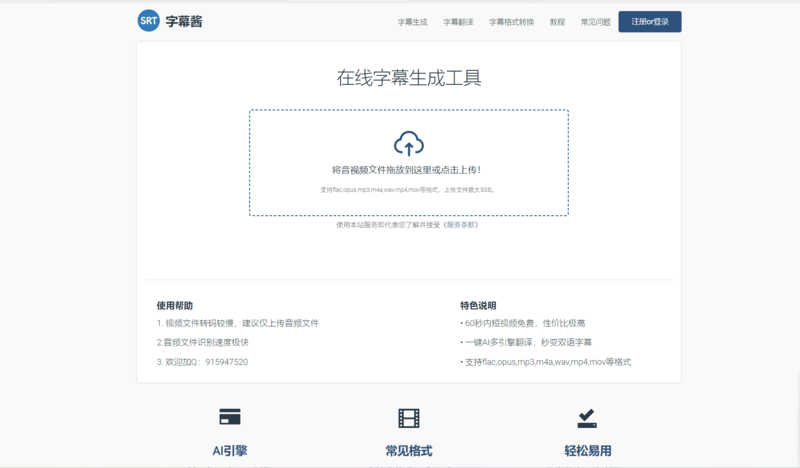800x468 pixels.
Task: Click the line 一键AI多引擎翻译，秒变双语字幕
Action: [x=526, y=342]
